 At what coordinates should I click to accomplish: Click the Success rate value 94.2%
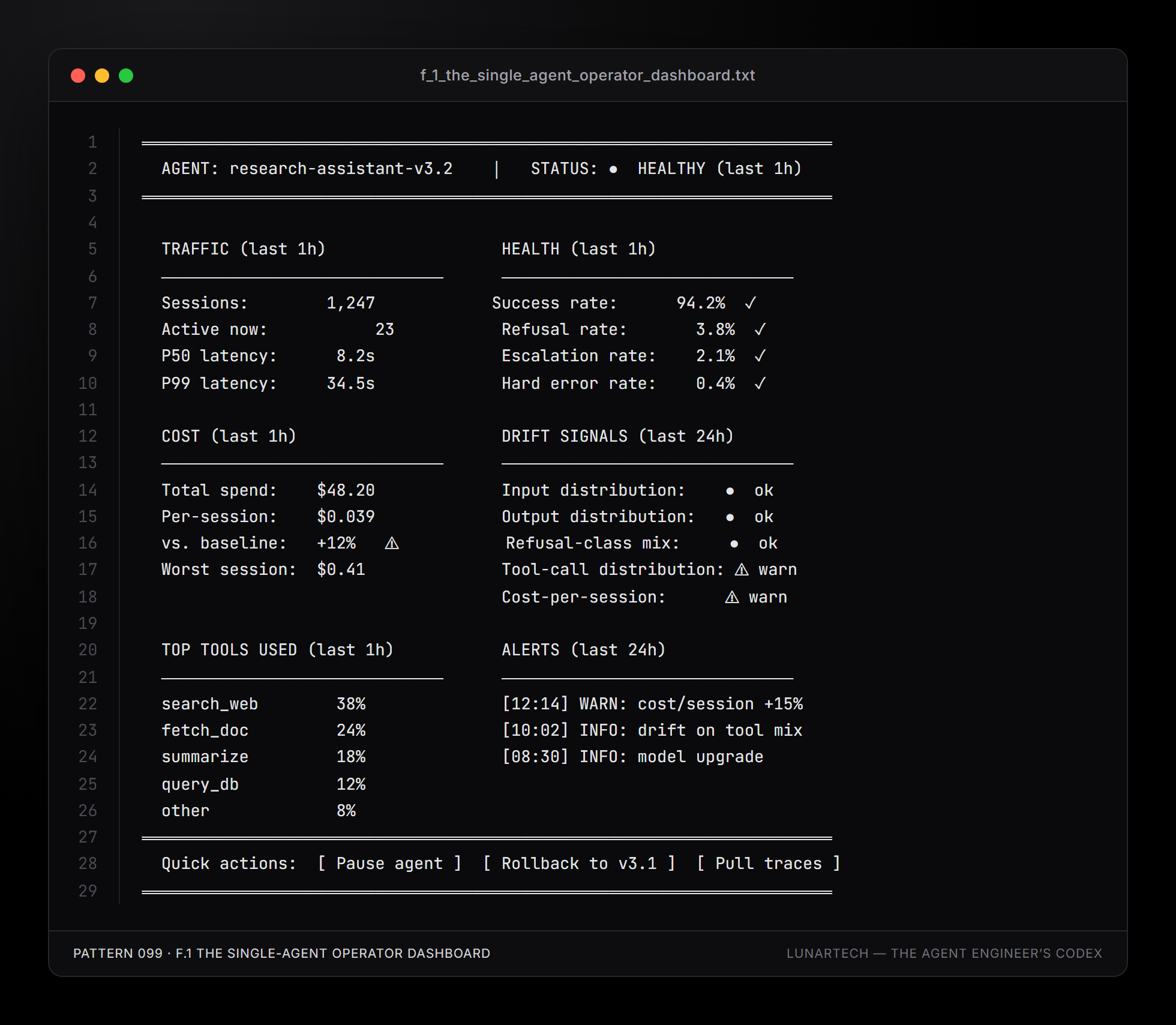tap(701, 303)
